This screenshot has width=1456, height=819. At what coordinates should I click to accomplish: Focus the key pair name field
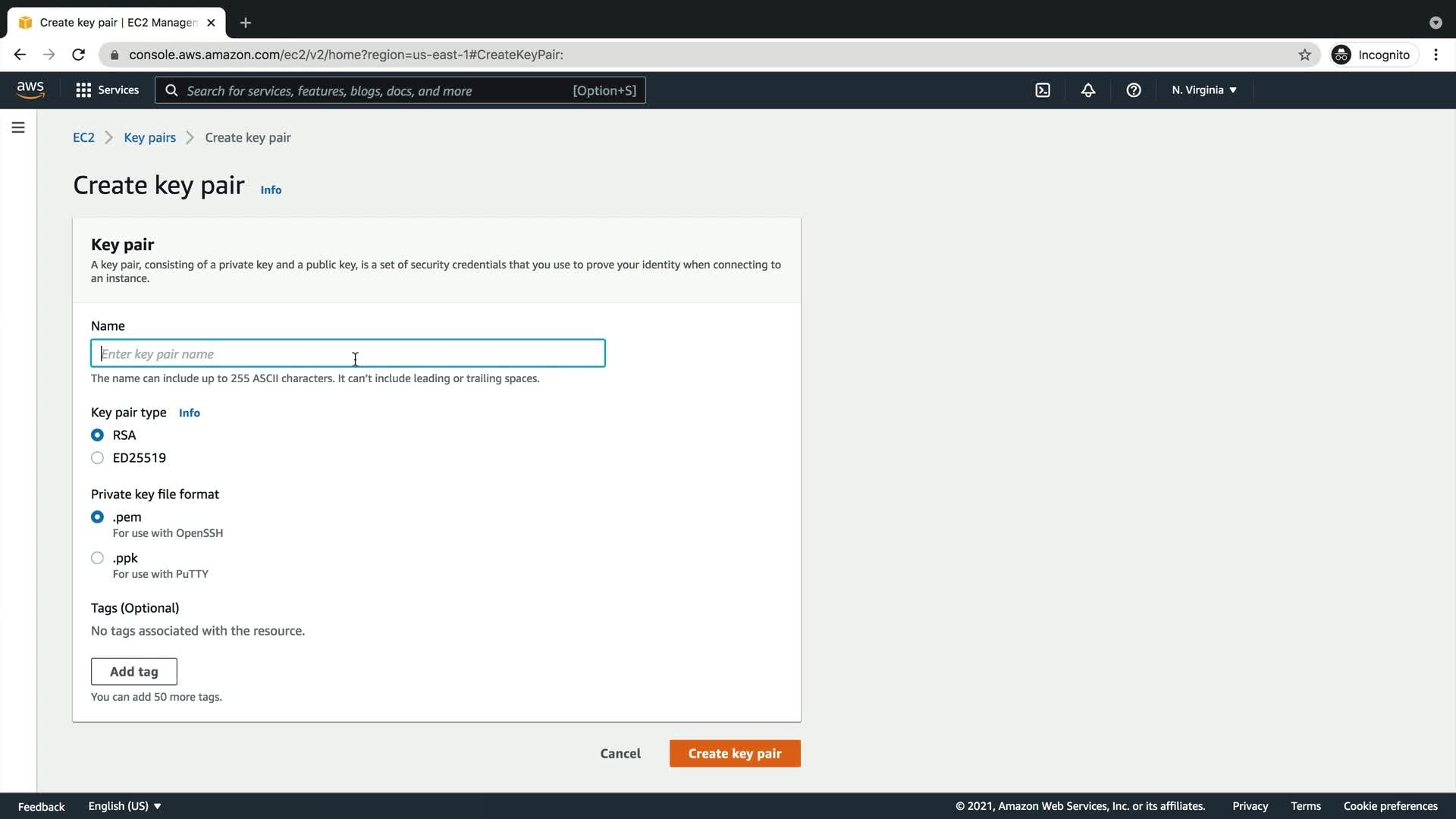point(347,354)
